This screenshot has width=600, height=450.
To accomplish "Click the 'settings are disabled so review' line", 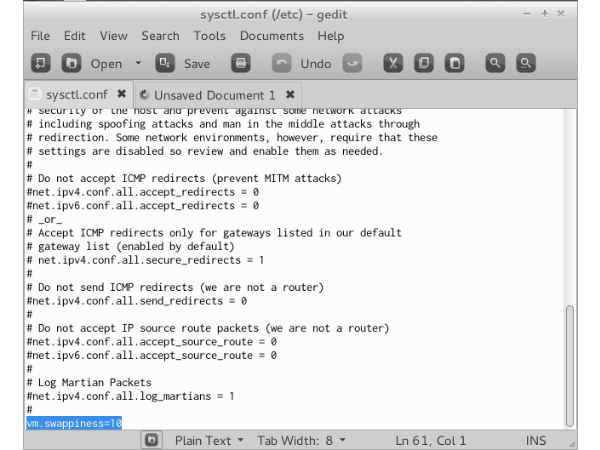I will [205, 152].
